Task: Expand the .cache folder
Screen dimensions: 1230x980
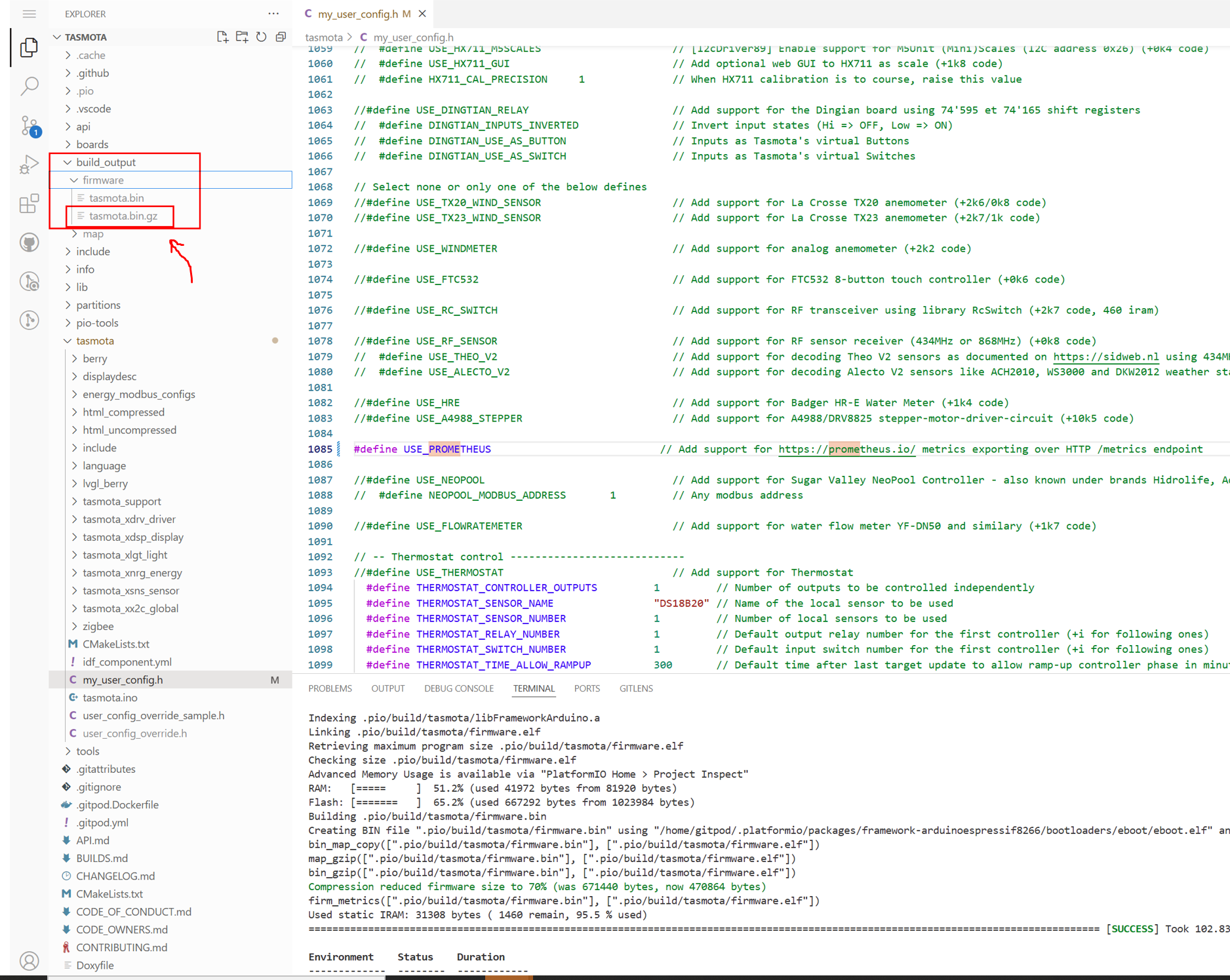Action: point(90,55)
